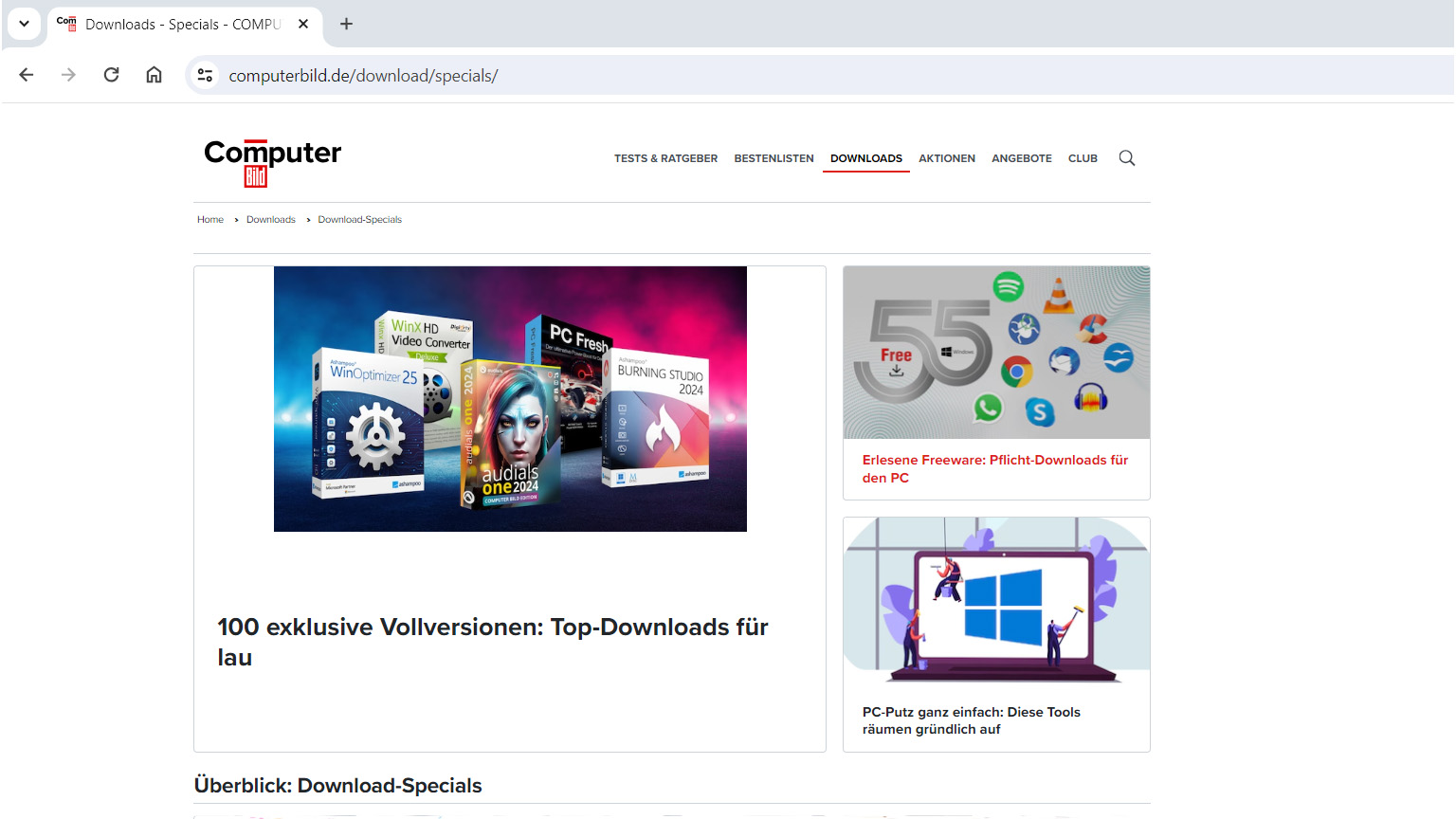Go to Angebote section
The image size is (1456, 819).
[1021, 158]
